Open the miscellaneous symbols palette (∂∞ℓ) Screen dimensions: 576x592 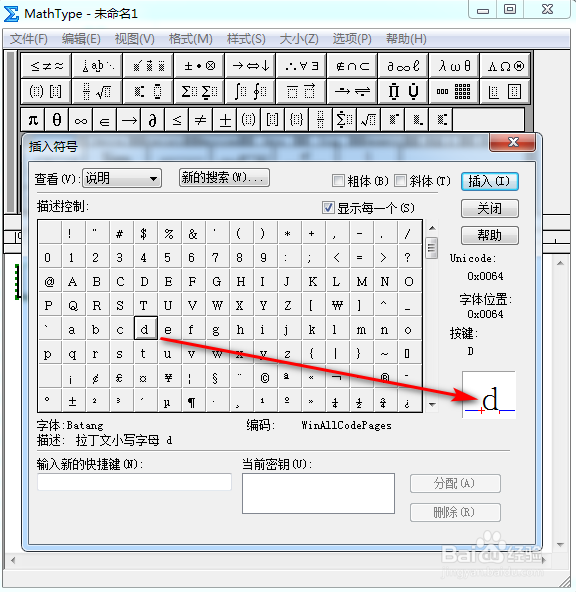click(x=403, y=66)
